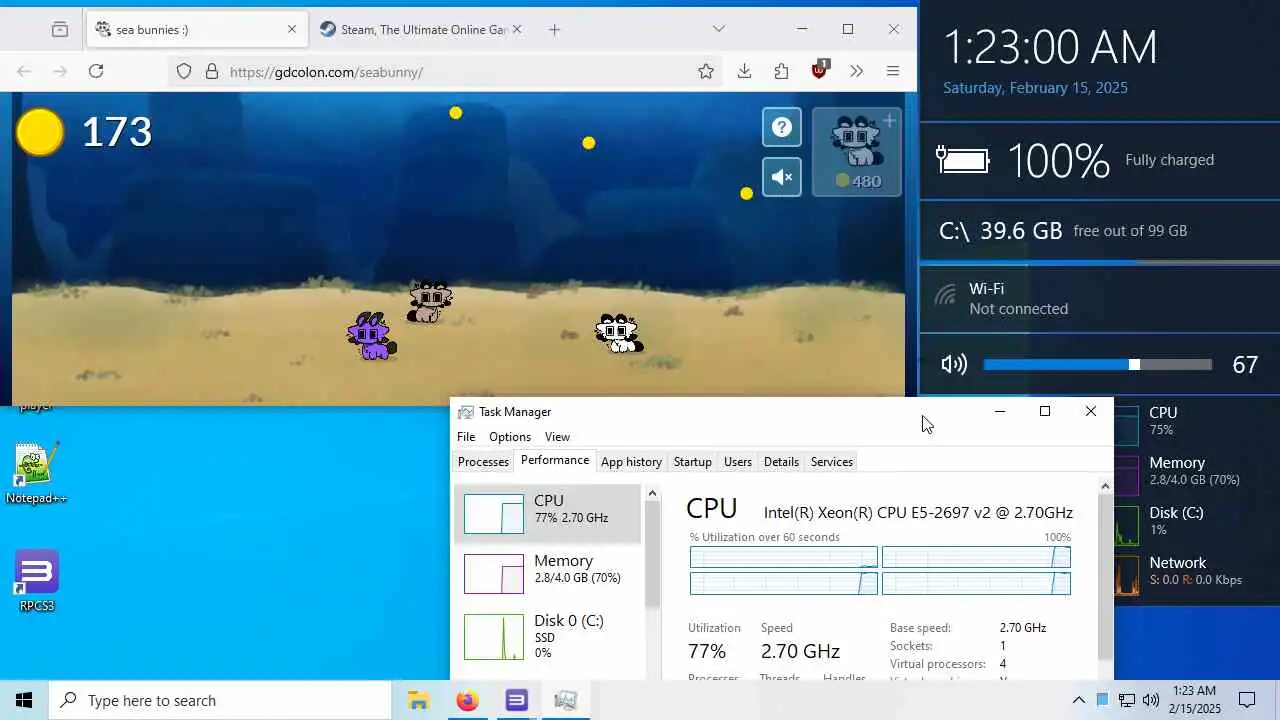
Task: Click the speaker icon in the side panel
Action: click(954, 365)
